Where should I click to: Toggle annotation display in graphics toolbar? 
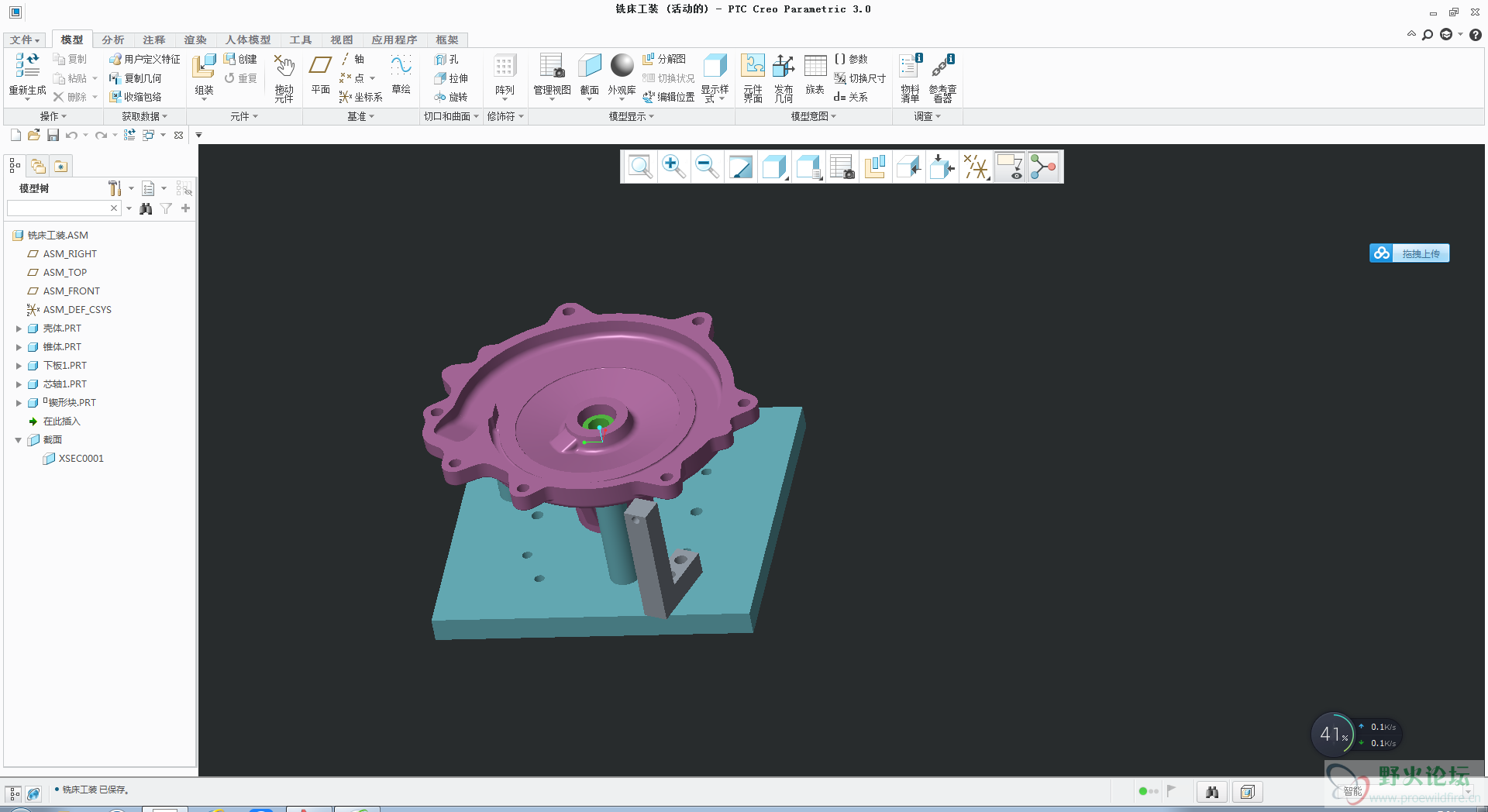1010,167
